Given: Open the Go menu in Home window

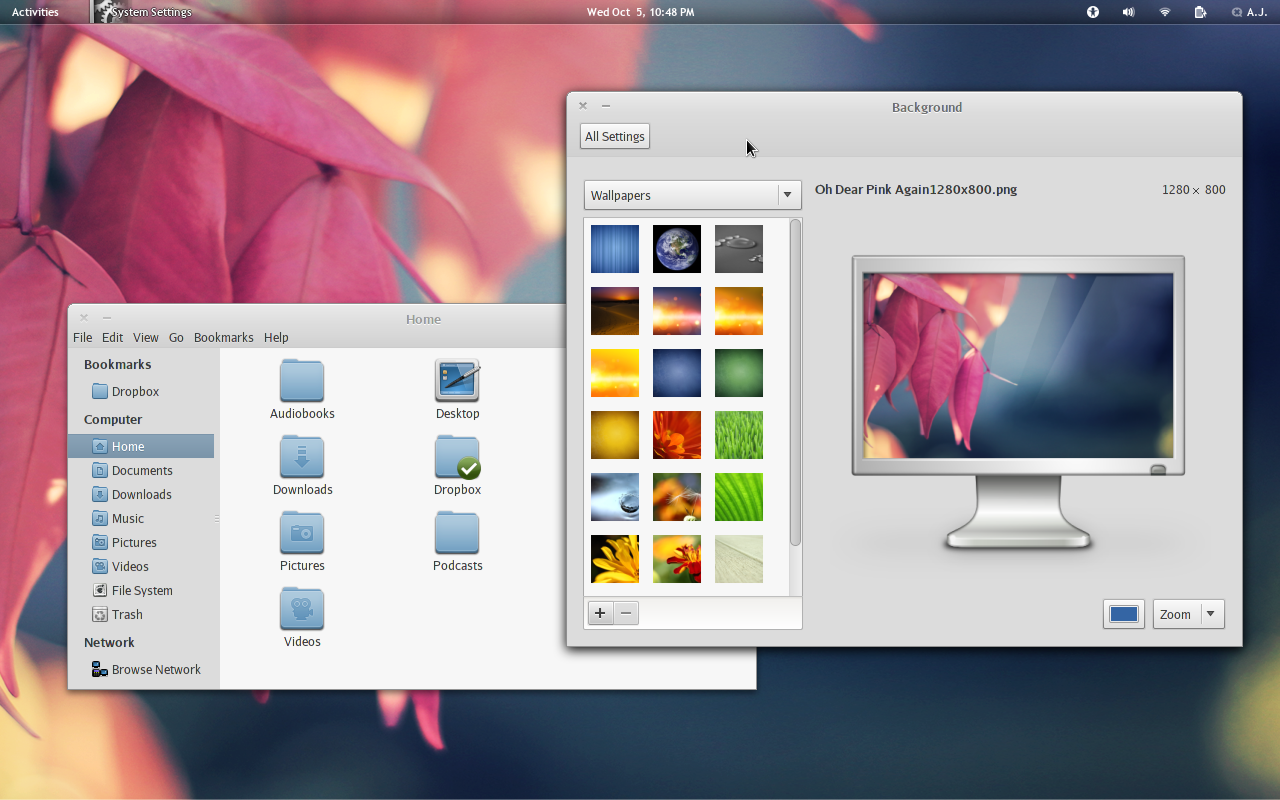Looking at the screenshot, I should [176, 337].
